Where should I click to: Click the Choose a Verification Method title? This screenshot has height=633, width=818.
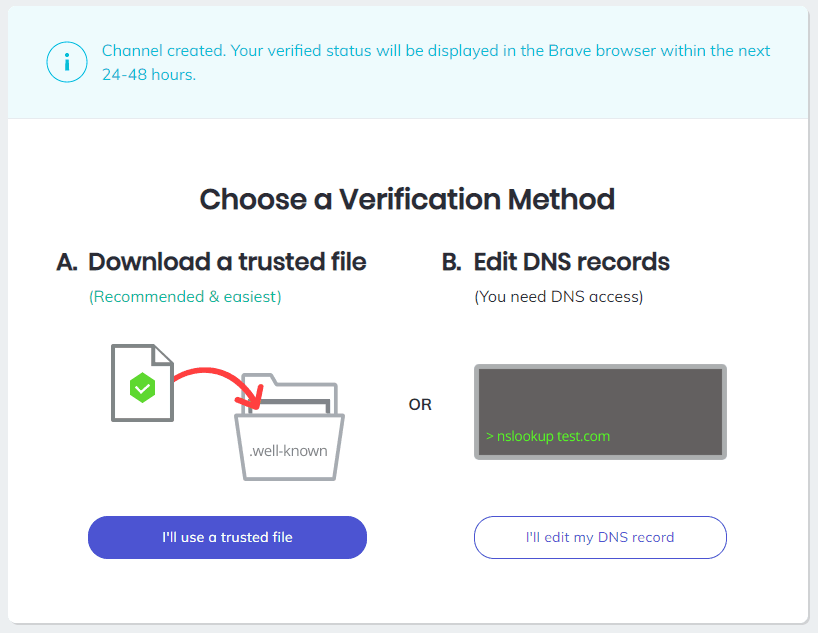pyautogui.click(x=407, y=199)
